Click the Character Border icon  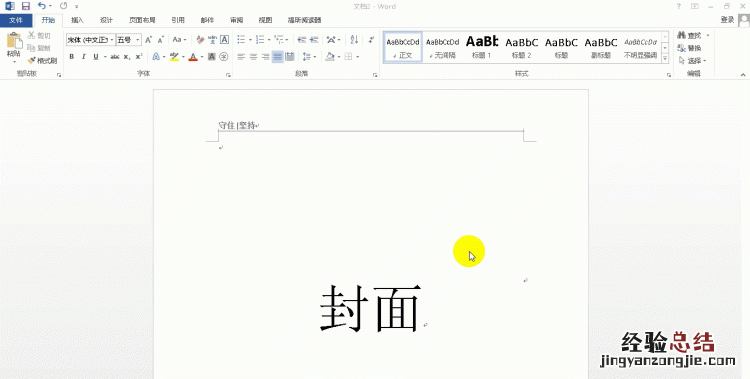pyautogui.click(x=224, y=40)
